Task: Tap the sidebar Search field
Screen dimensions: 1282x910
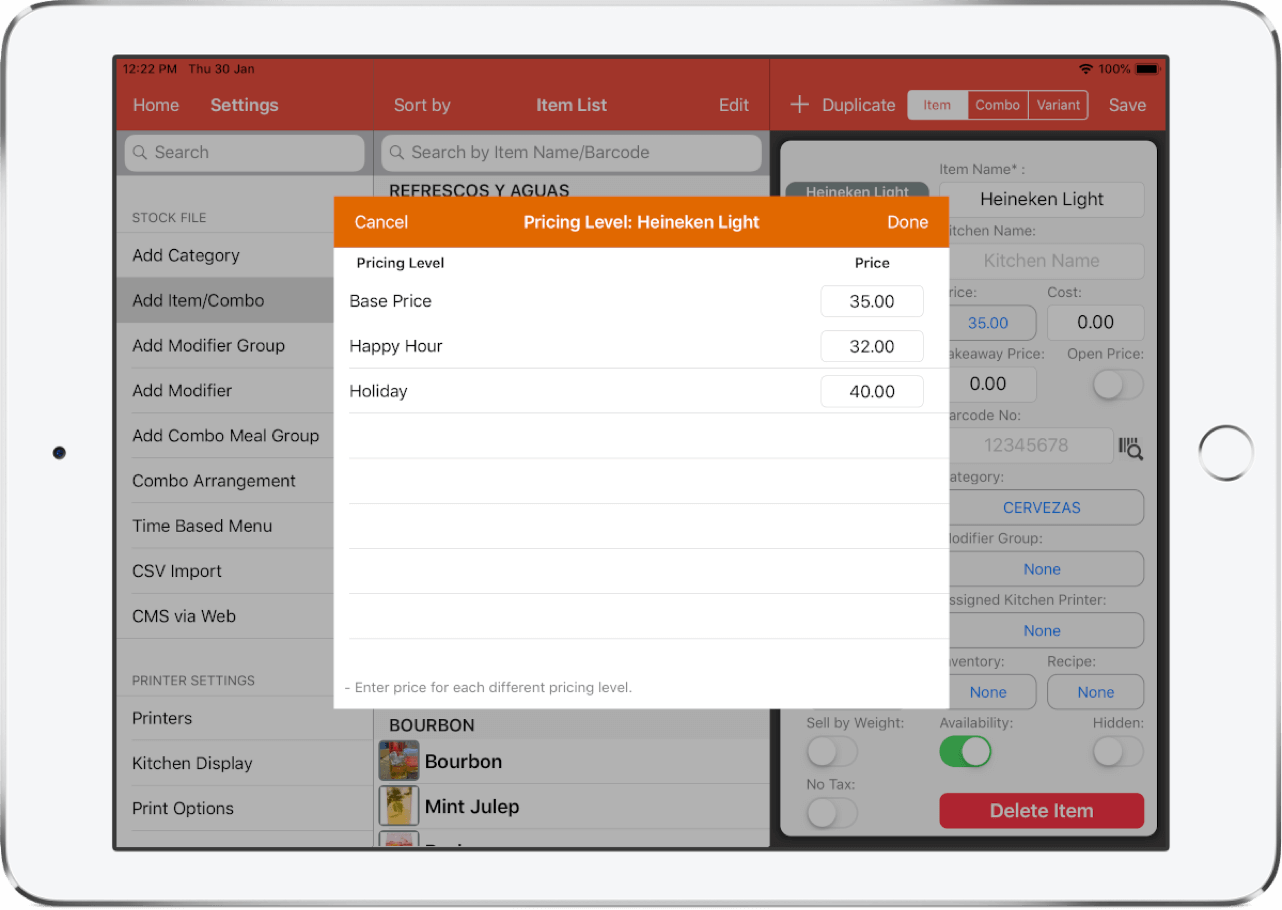Action: click(244, 153)
